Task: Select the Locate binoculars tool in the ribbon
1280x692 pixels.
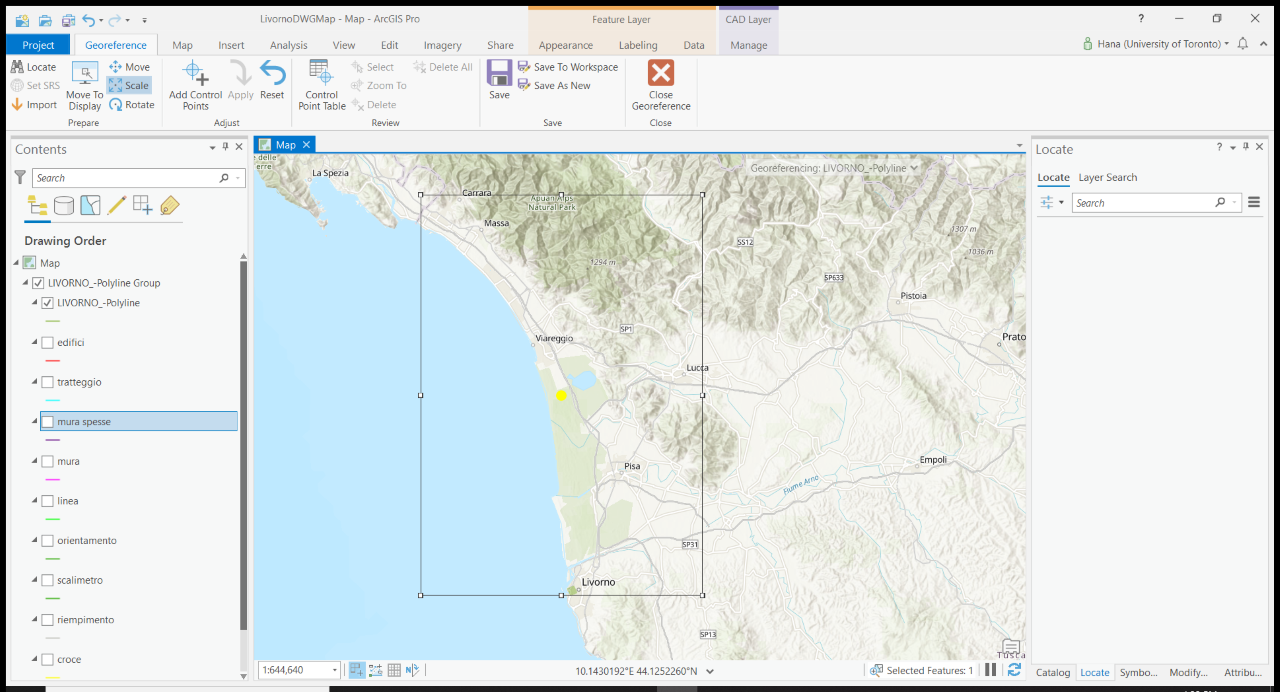Action: 34,67
